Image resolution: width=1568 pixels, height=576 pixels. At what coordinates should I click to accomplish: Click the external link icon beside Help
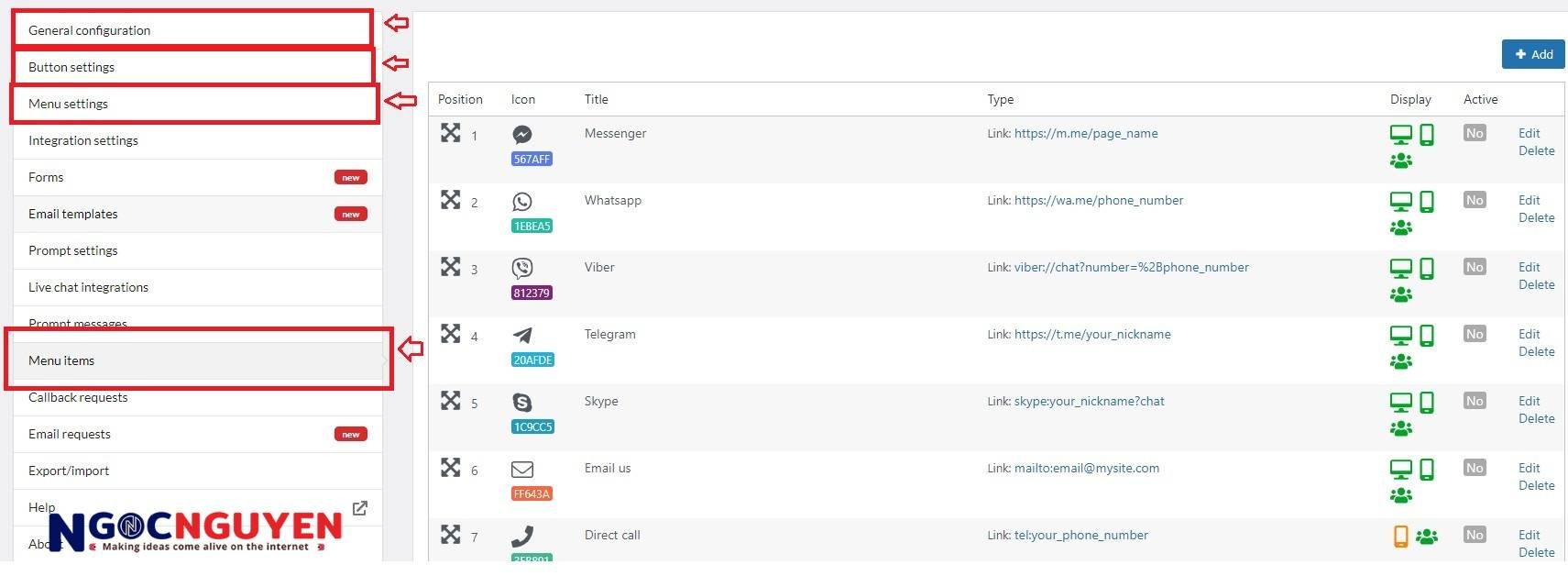click(x=360, y=508)
